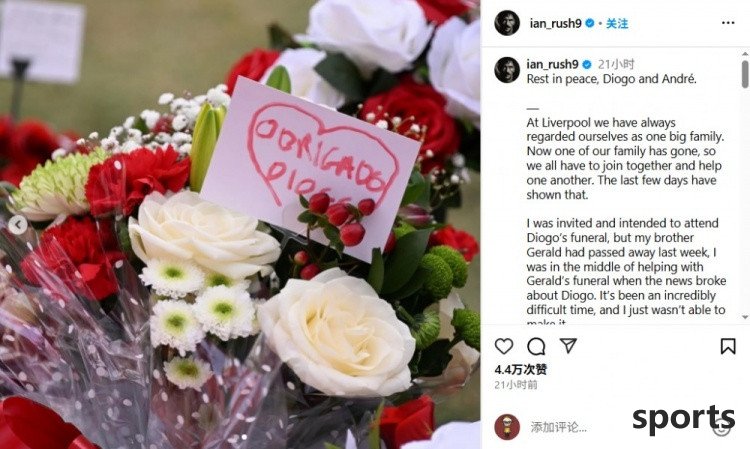Open the three-dot more options menu
Screen dimensions: 750x449
pyautogui.click(x=728, y=23)
